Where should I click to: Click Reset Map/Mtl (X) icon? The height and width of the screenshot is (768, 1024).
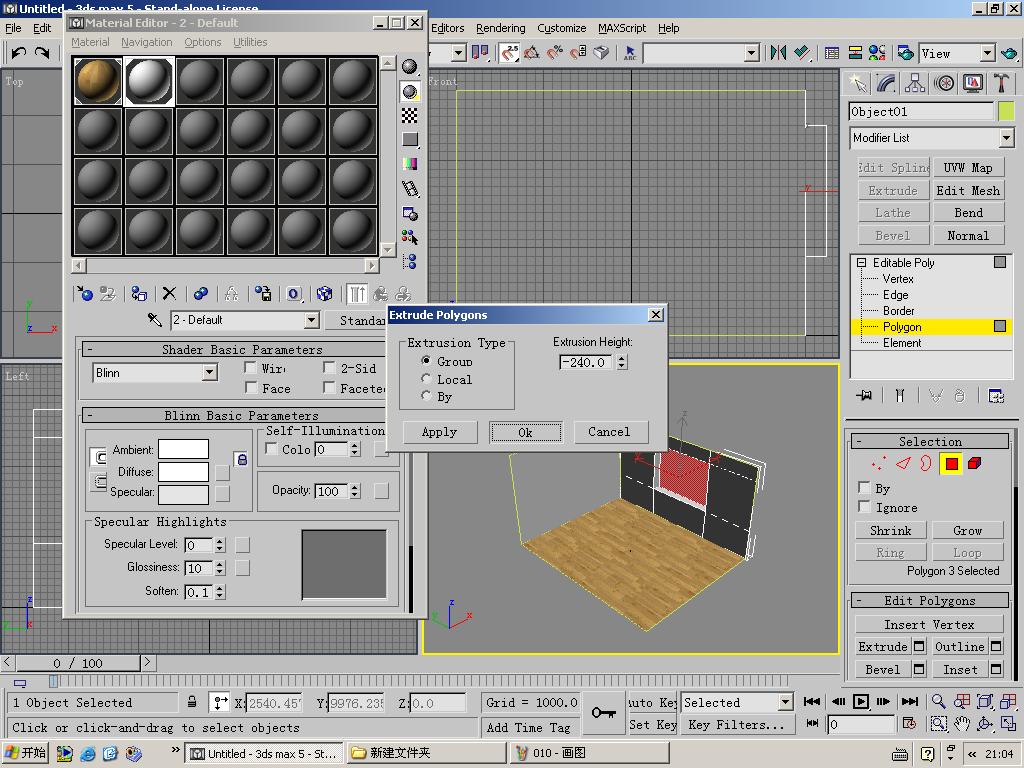click(x=169, y=294)
